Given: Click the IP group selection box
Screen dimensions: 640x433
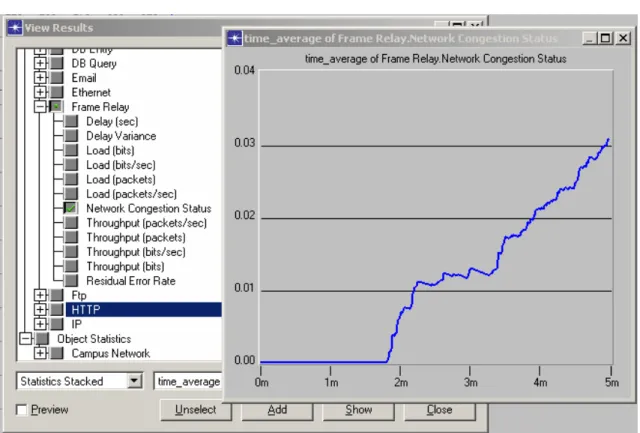Looking at the screenshot, I should (x=56, y=324).
